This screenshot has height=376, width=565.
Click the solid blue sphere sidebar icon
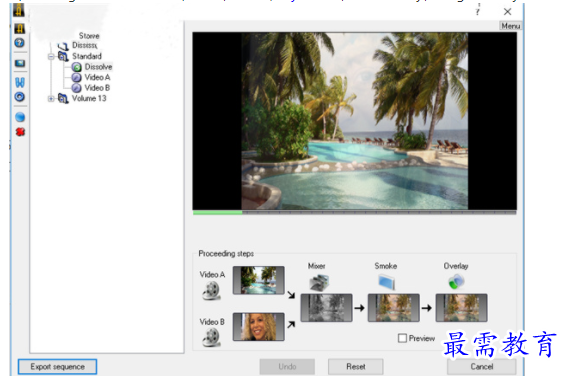click(20, 117)
